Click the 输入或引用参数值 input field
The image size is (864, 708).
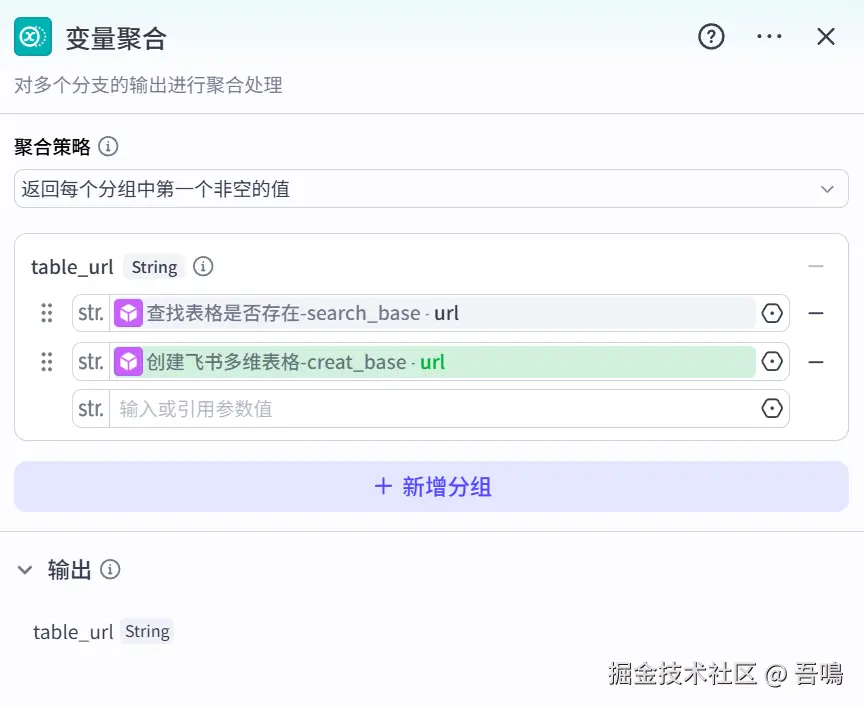tap(434, 409)
